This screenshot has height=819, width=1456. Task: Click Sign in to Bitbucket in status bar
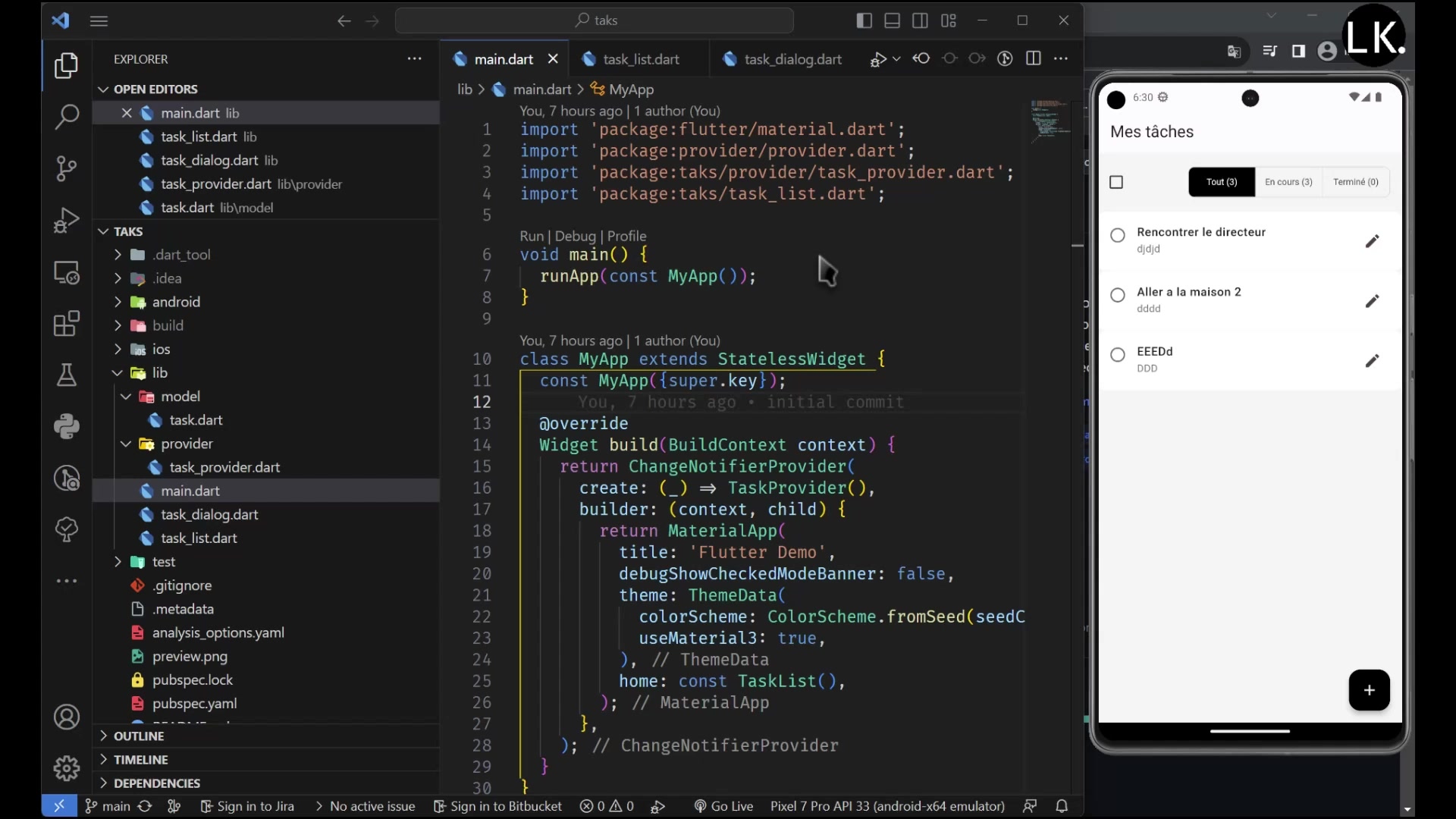(x=498, y=806)
